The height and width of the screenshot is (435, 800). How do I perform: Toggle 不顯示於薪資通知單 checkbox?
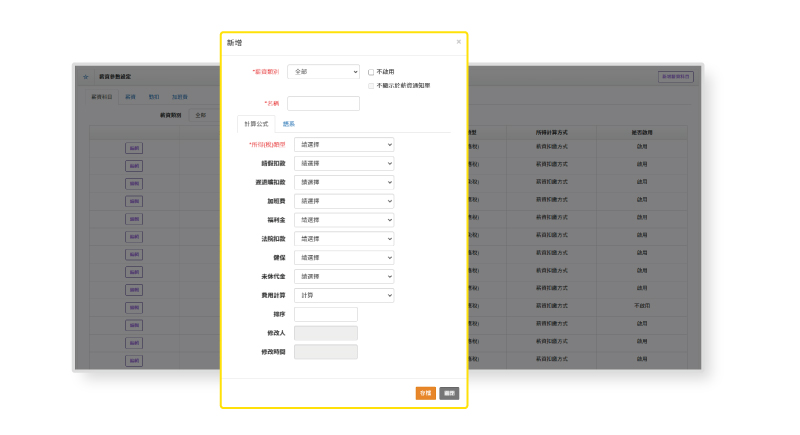point(371,86)
